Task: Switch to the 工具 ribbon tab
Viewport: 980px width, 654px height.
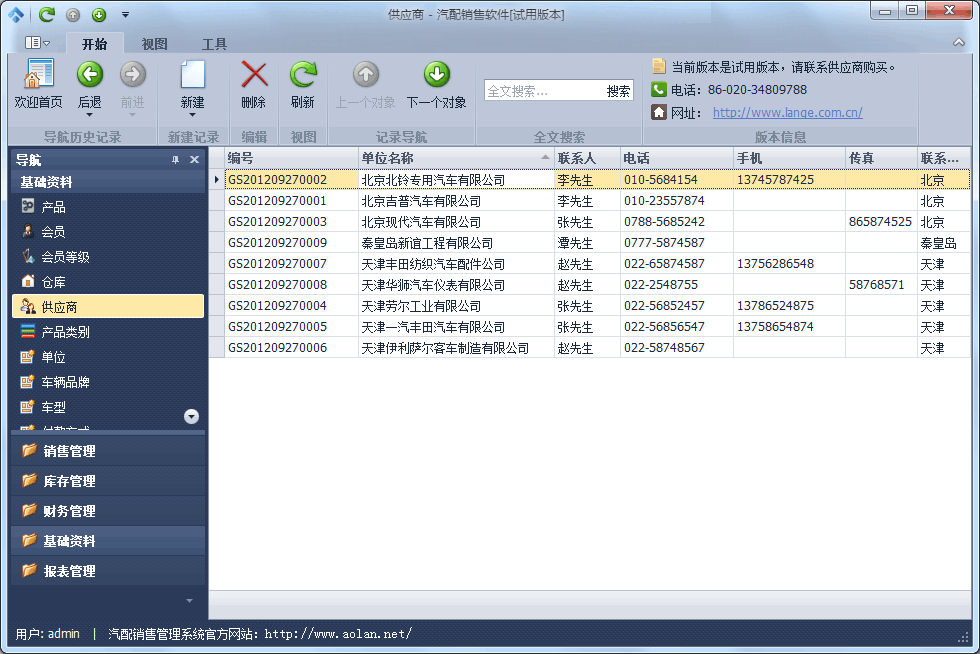Action: [x=214, y=44]
